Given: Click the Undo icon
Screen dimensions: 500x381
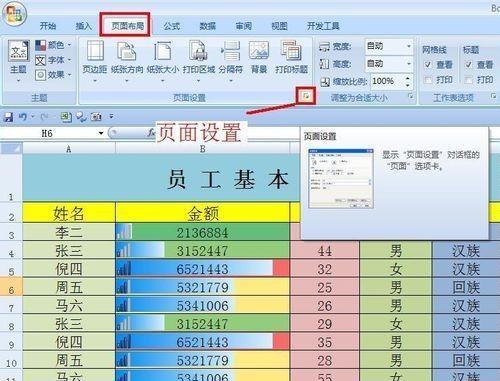Looking at the screenshot, I should click(x=23, y=117).
